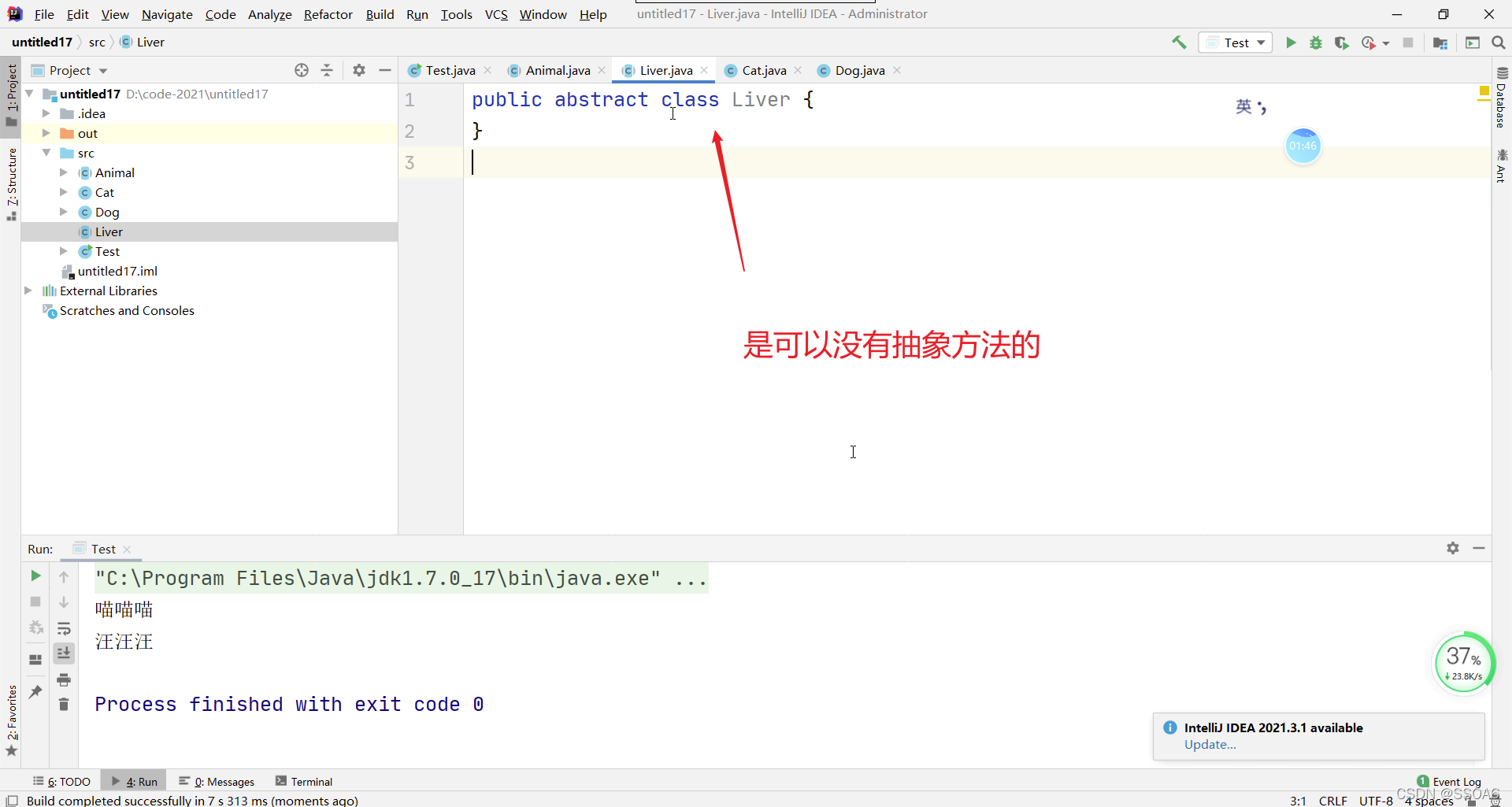
Task: Expand External Libraries node
Action: click(29, 291)
